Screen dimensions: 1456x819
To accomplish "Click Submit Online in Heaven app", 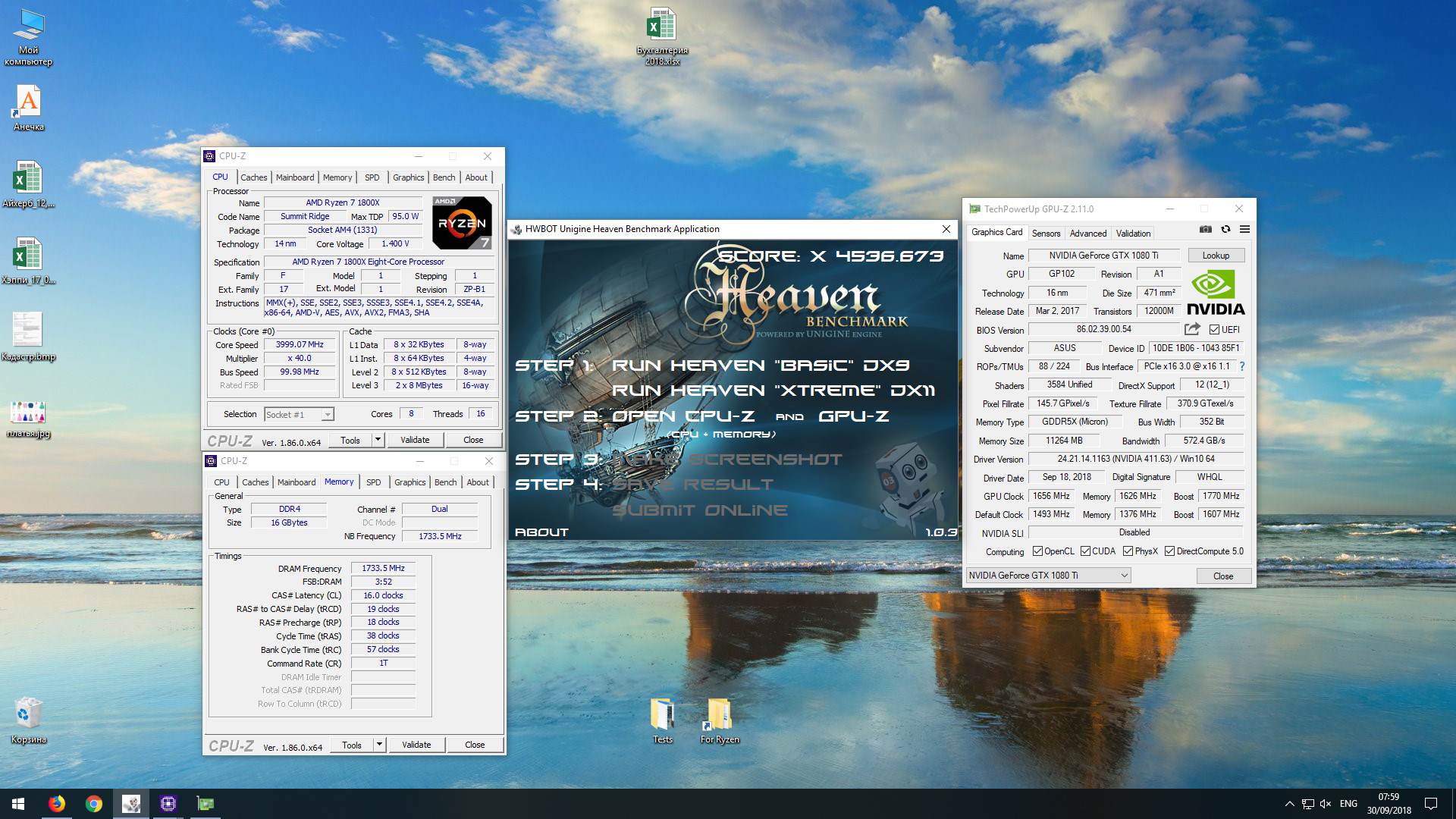I will click(699, 510).
